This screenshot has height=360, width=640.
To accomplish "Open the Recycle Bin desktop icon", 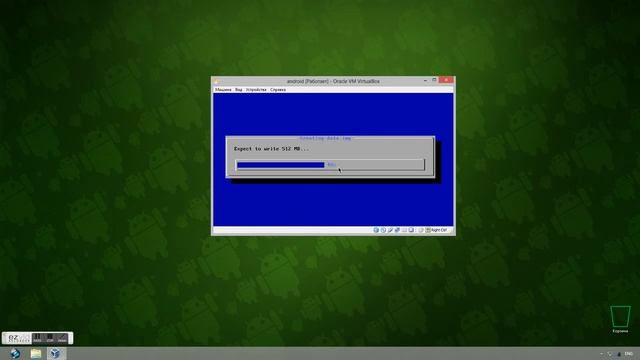I will coord(620,319).
